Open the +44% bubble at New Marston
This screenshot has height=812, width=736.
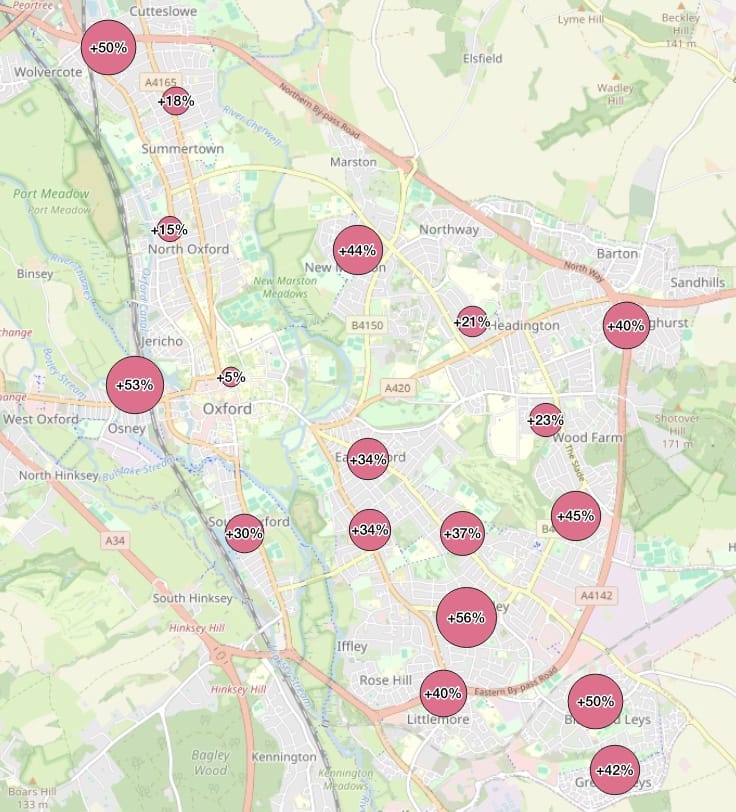point(357,251)
